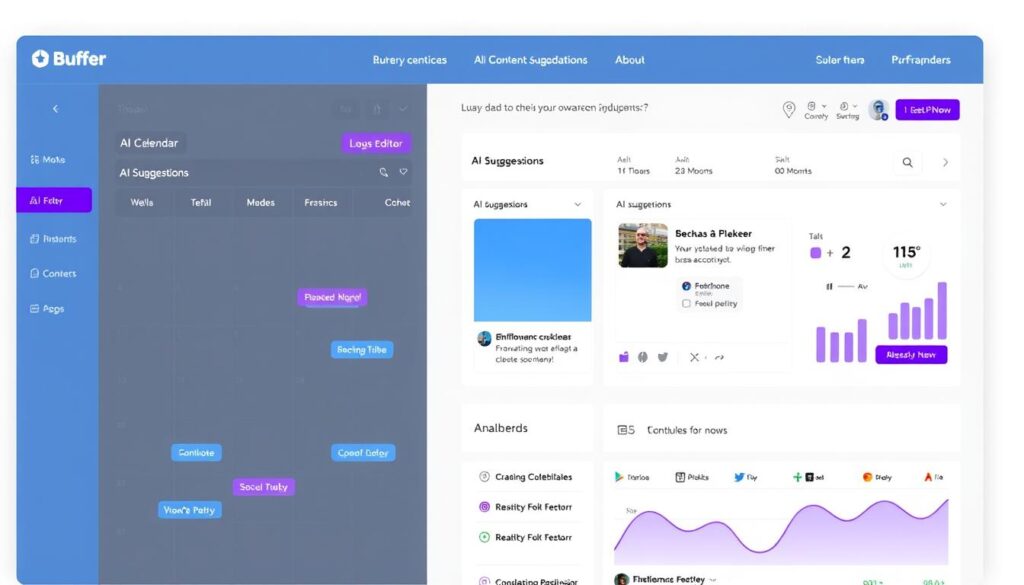Select the Google Play icon in analytics row
This screenshot has width=1024, height=585.
point(618,477)
